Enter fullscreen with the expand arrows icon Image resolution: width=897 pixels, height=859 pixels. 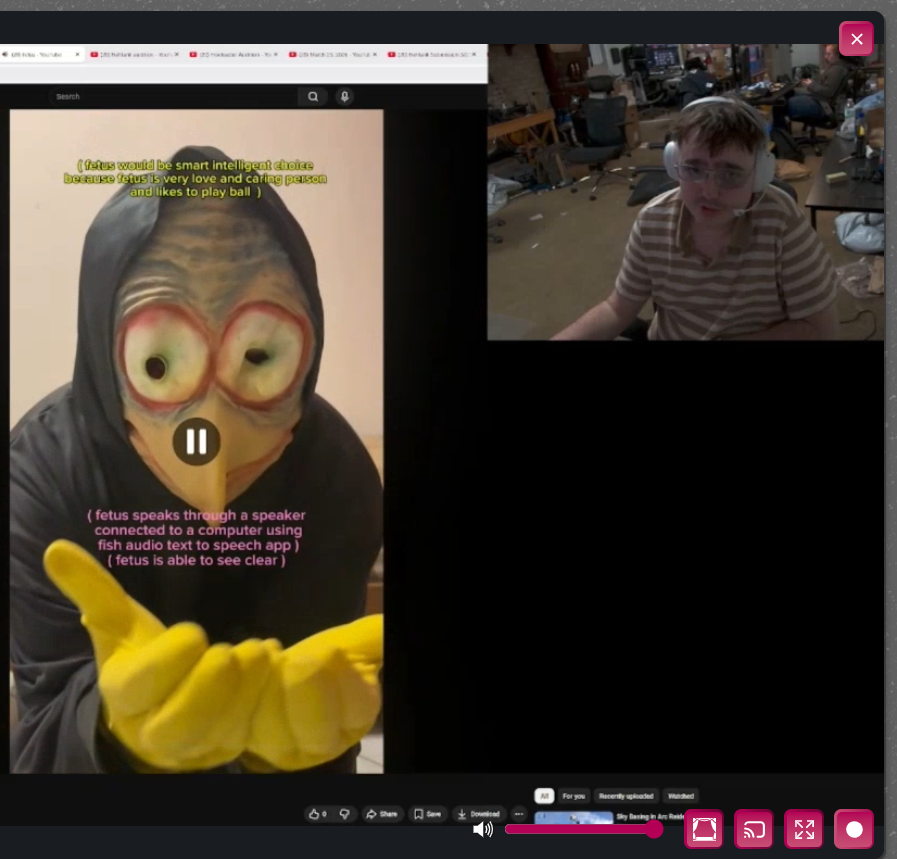[803, 829]
